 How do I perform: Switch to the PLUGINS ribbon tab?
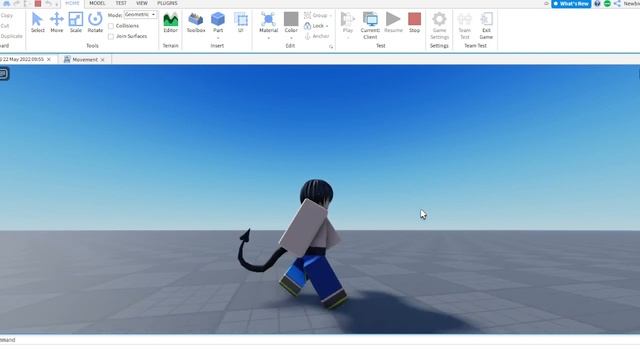167,3
